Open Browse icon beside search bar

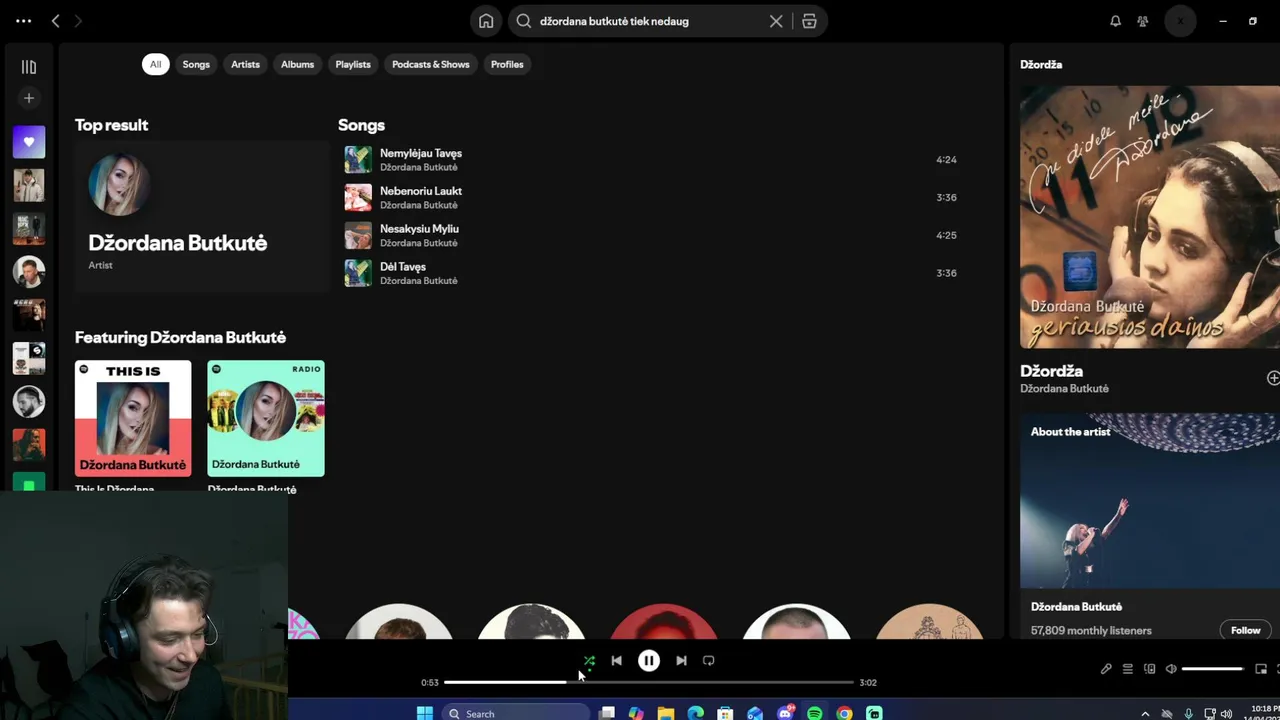tap(809, 21)
